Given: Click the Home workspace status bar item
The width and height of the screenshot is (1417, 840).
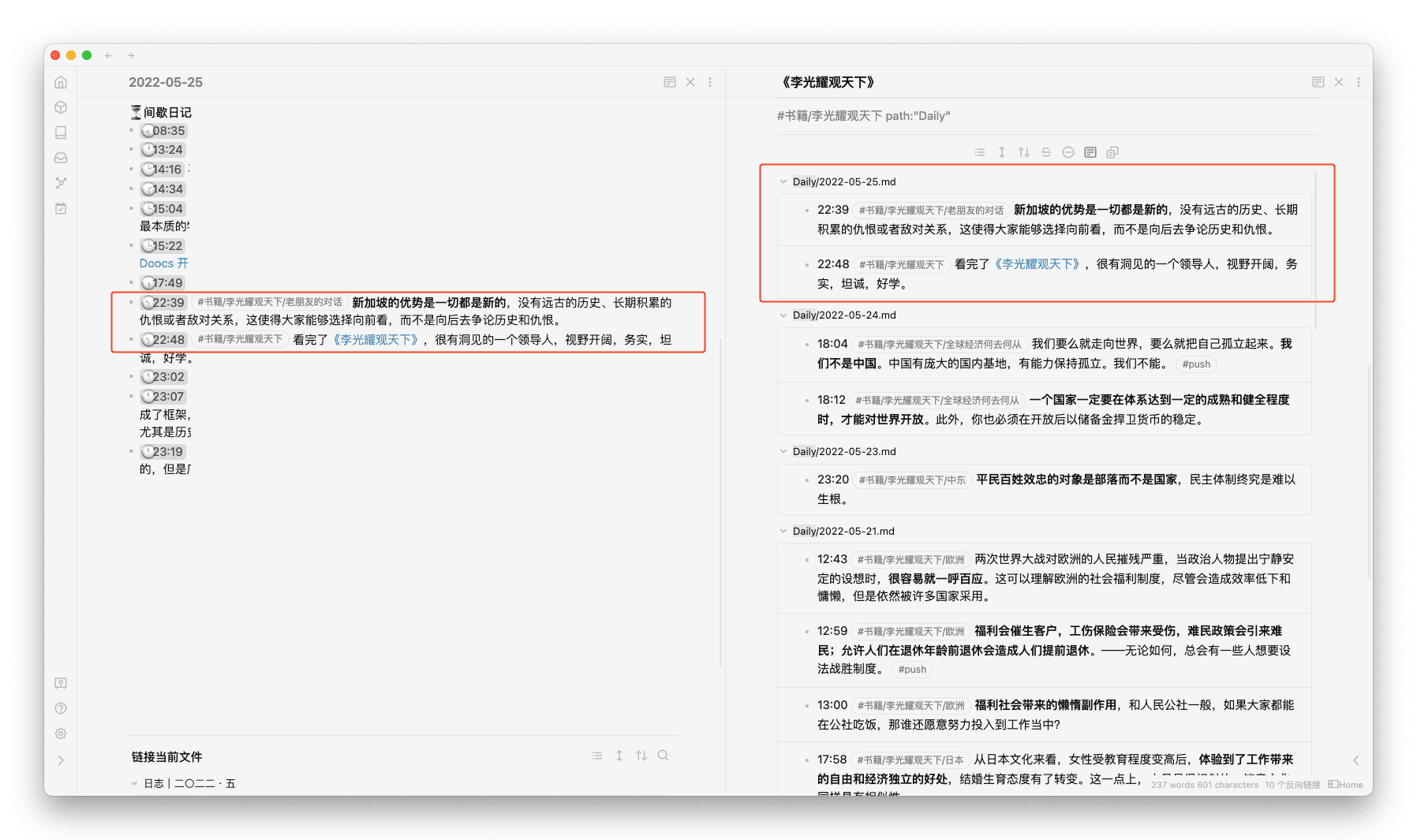Looking at the screenshot, I should coord(1346,785).
